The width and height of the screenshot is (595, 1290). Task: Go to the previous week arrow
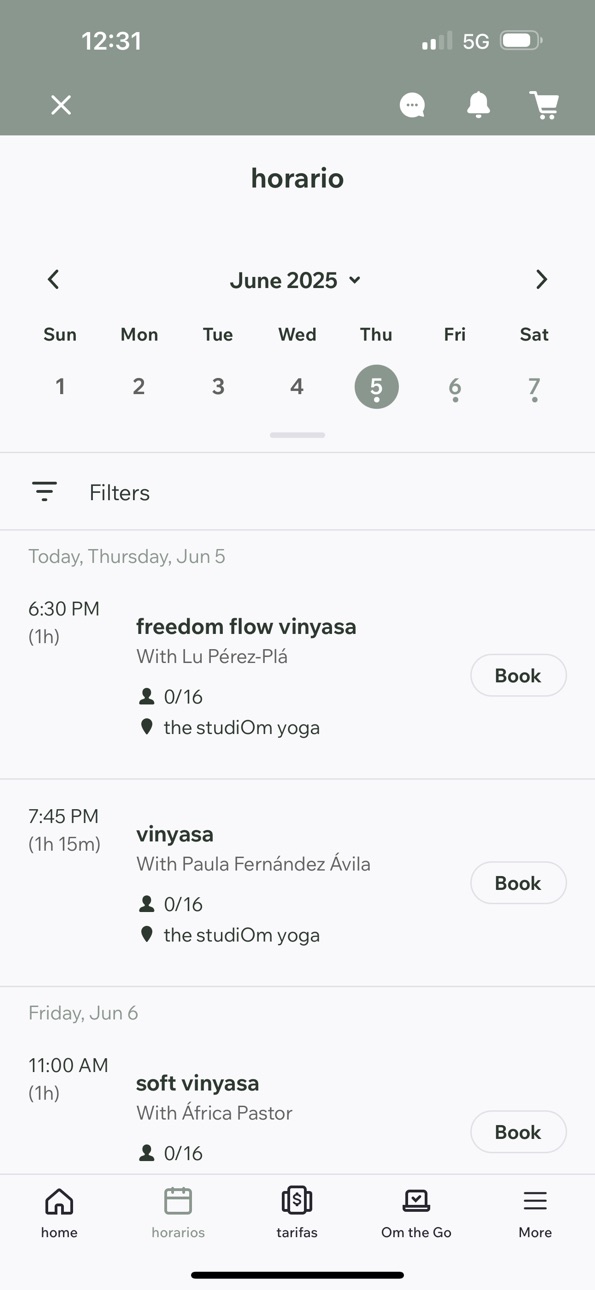54,280
